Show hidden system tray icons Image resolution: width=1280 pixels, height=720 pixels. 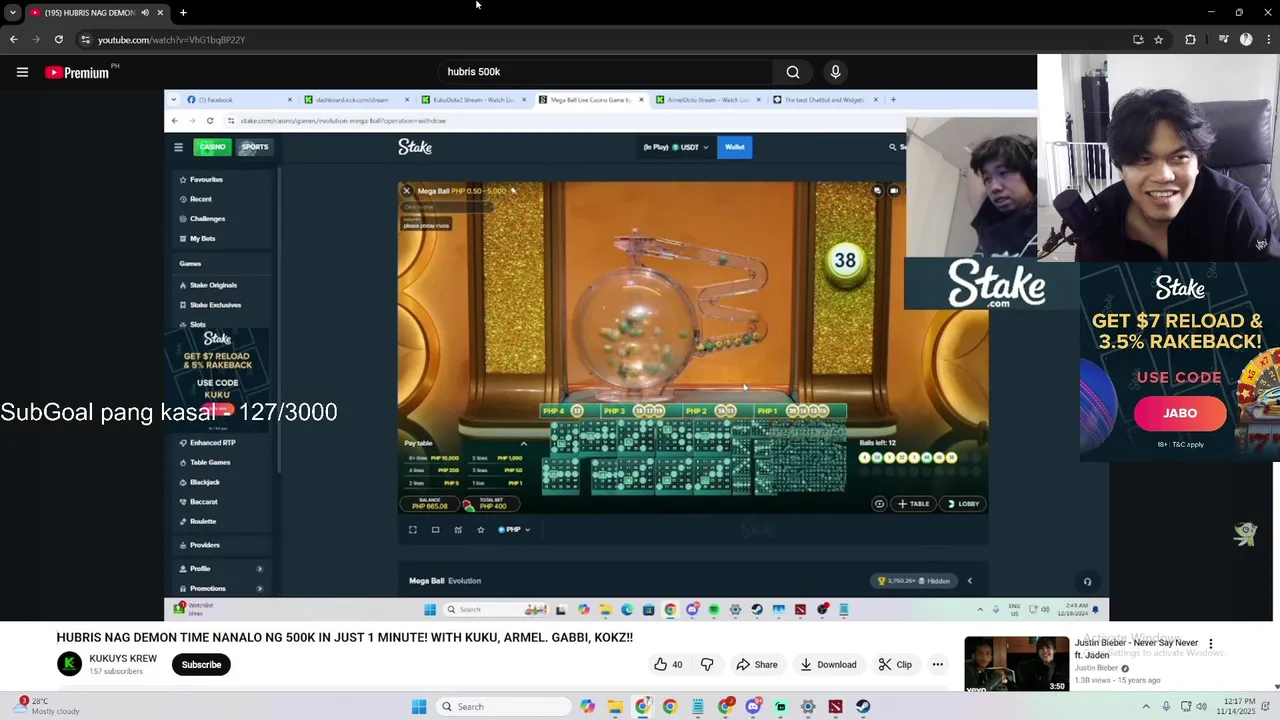tap(1146, 707)
